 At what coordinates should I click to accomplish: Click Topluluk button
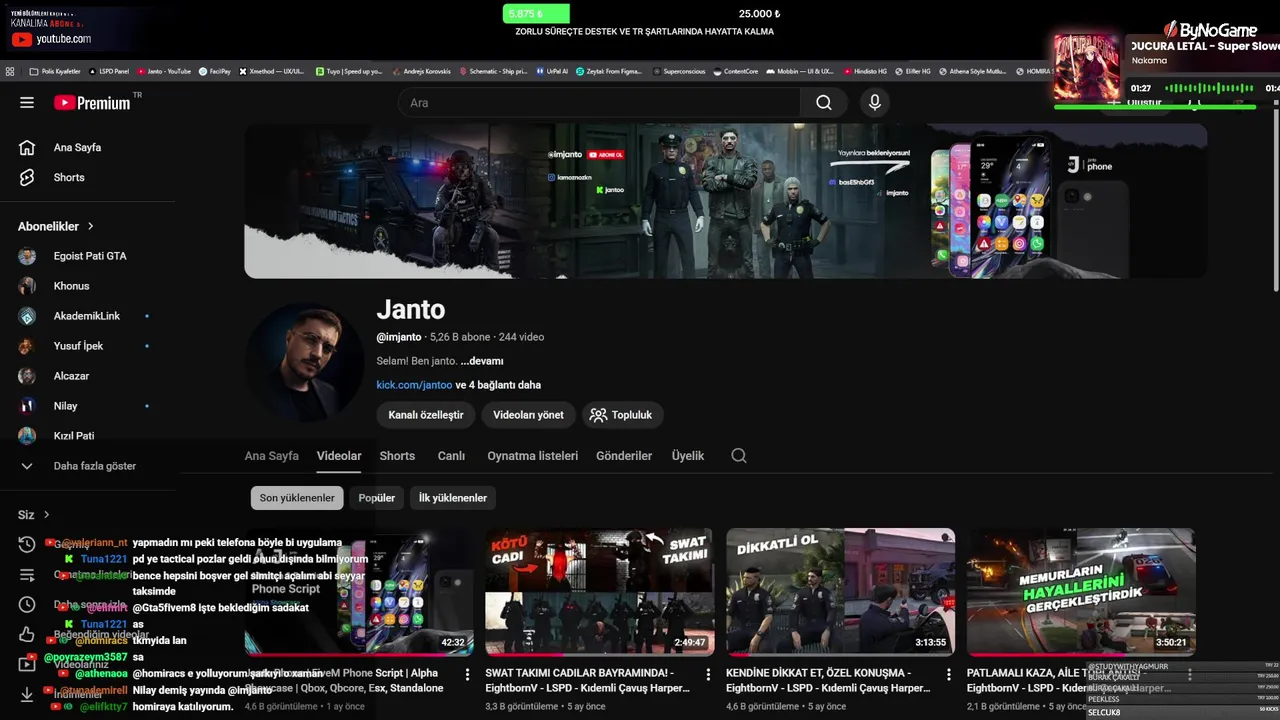pyautogui.click(x=622, y=415)
